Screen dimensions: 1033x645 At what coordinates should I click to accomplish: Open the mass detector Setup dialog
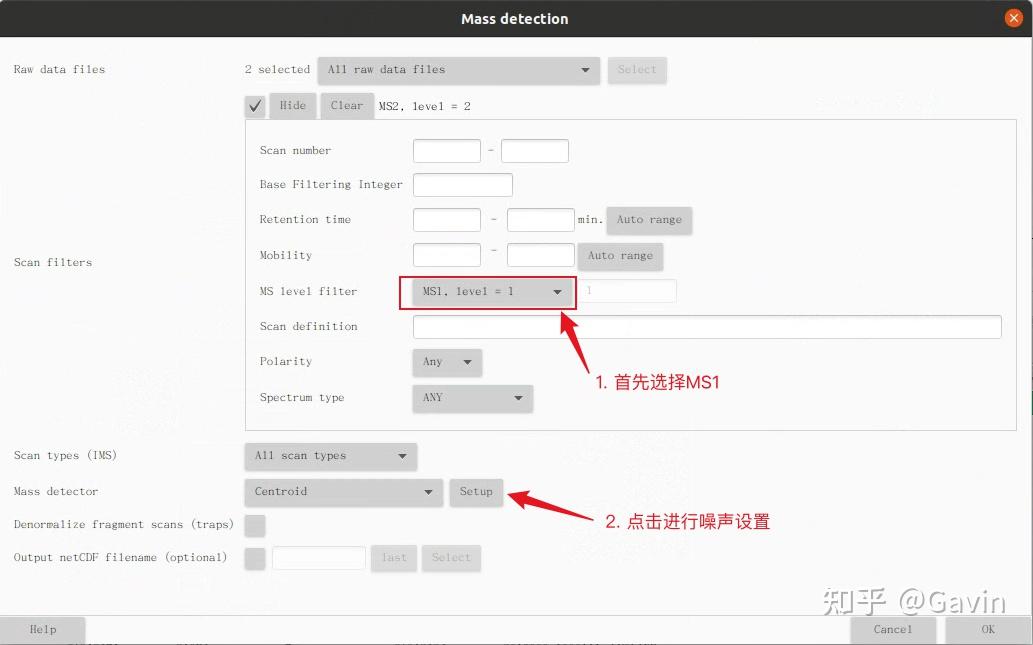coord(476,492)
